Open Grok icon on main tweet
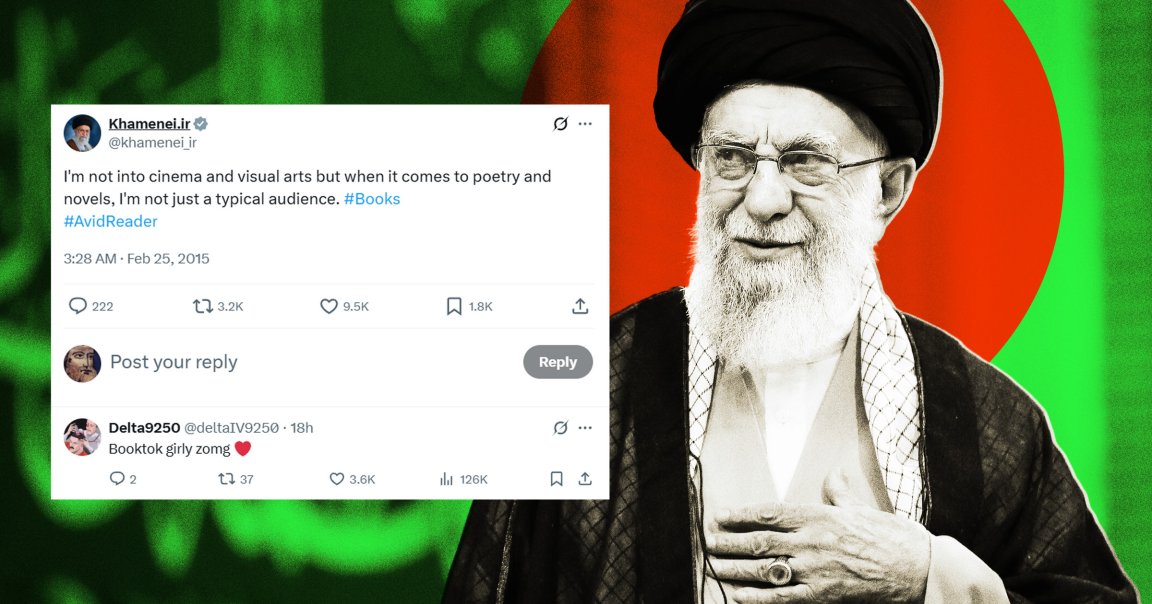 tap(561, 123)
